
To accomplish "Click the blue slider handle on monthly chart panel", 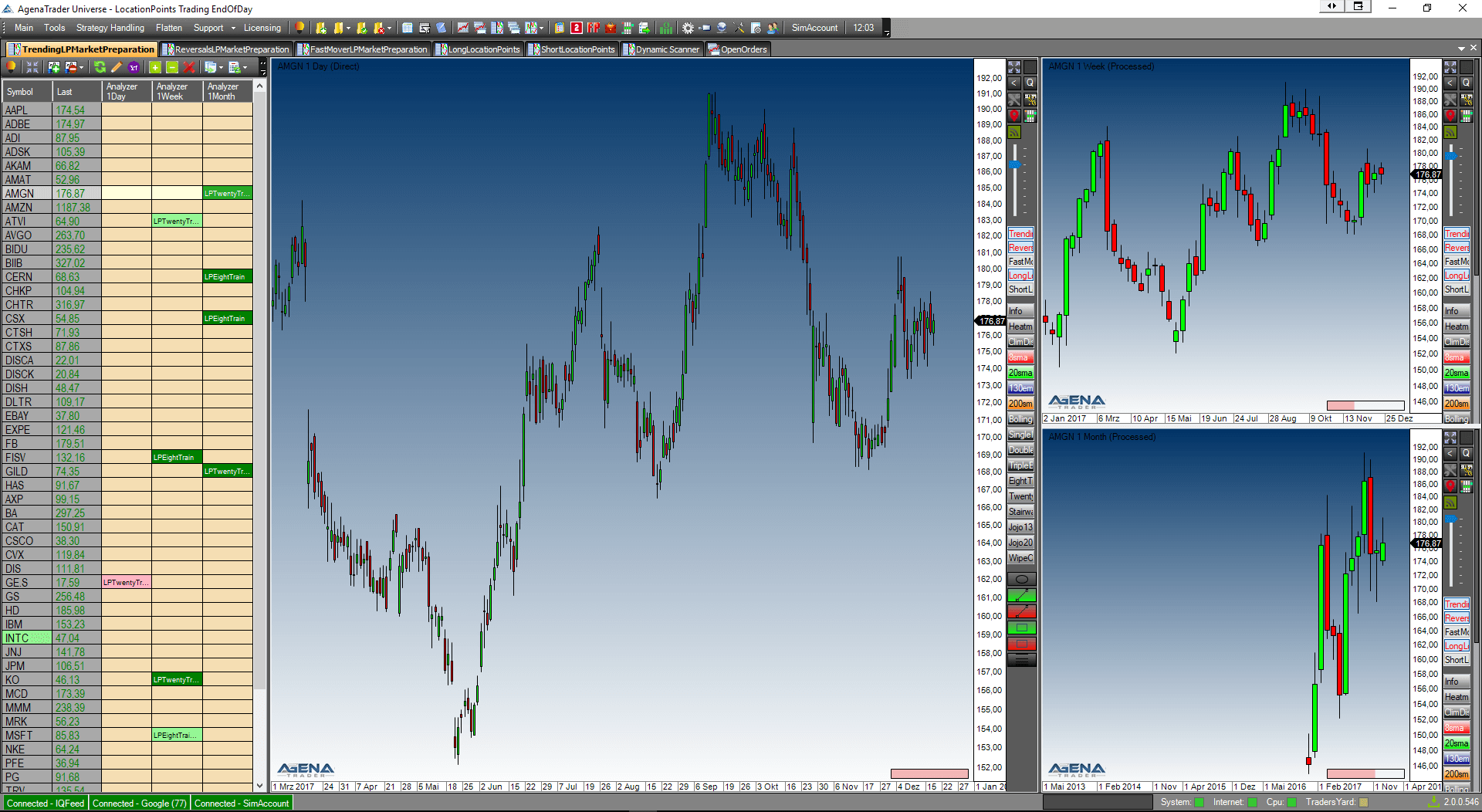I will click(x=1451, y=519).
